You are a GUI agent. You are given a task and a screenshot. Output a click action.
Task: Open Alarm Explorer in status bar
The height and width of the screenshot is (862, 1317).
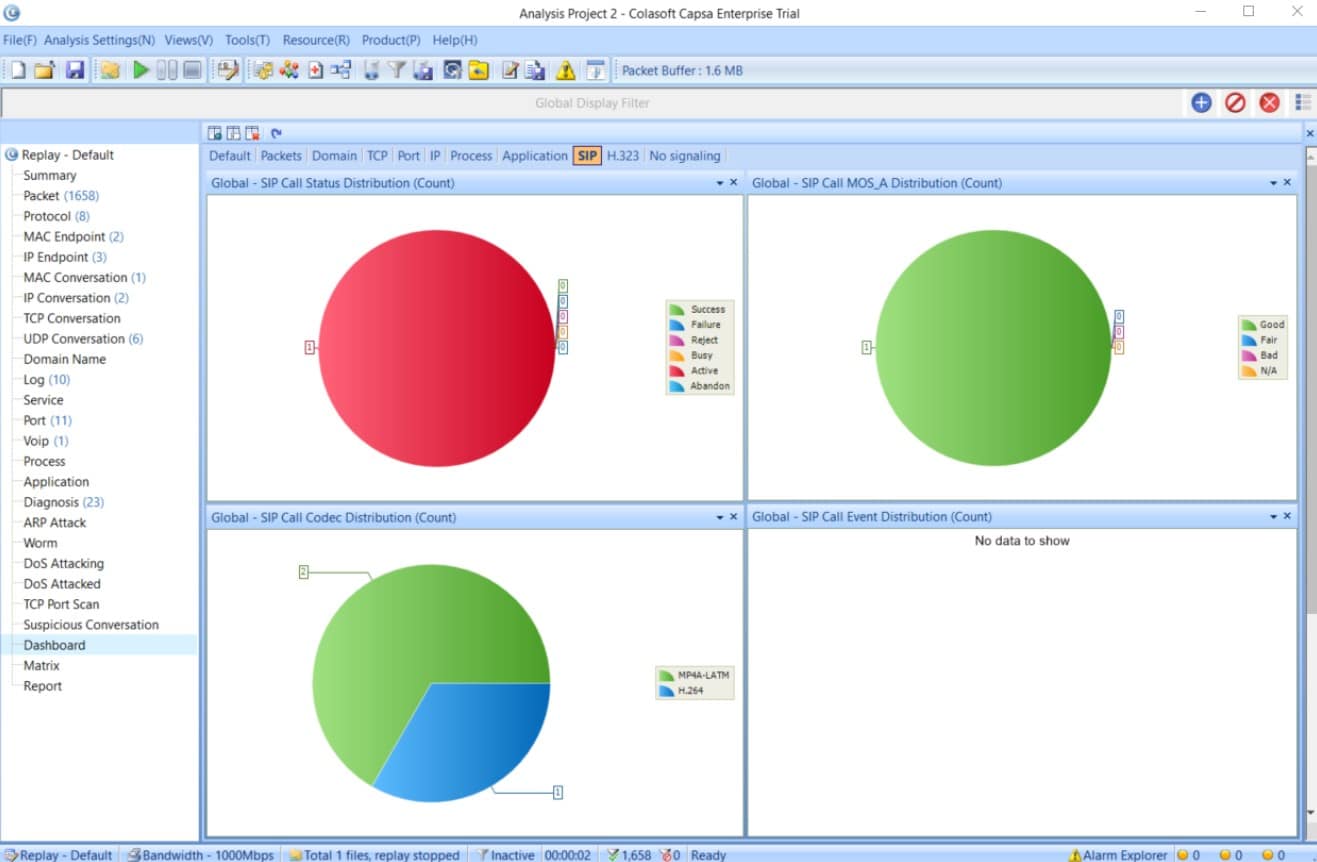pyautogui.click(x=1117, y=855)
